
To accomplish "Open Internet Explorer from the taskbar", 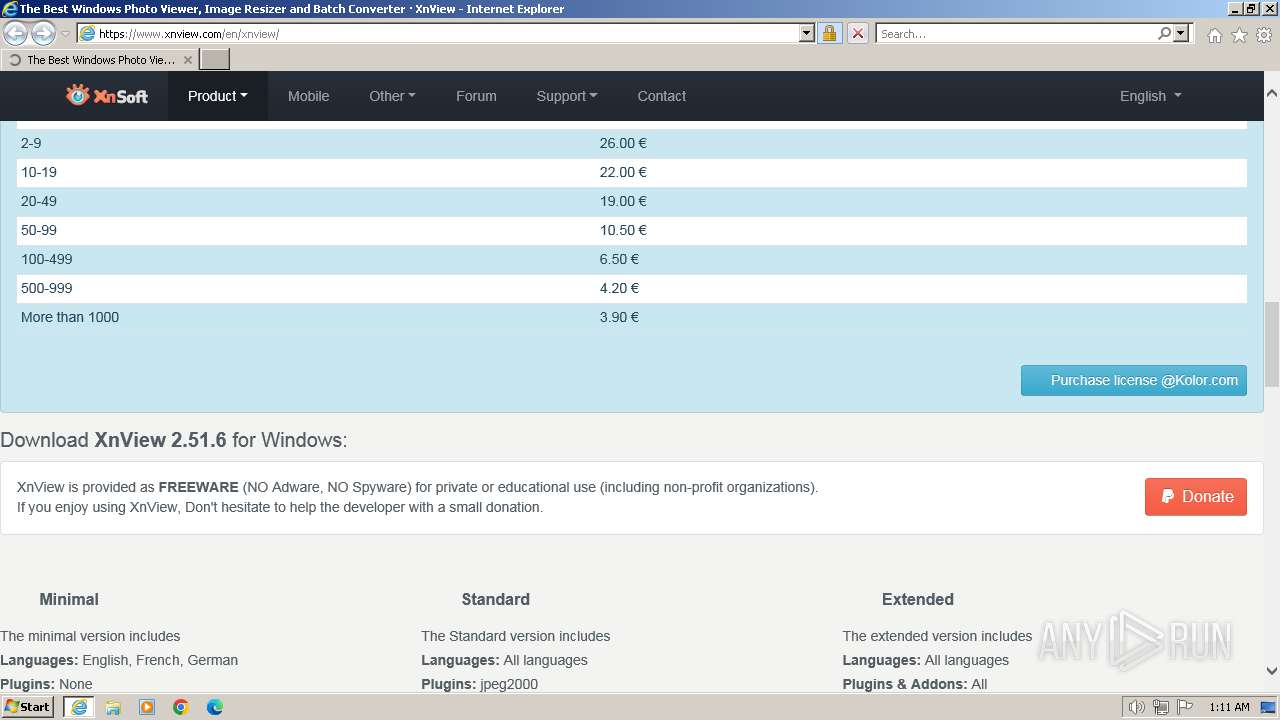I will coord(79,707).
